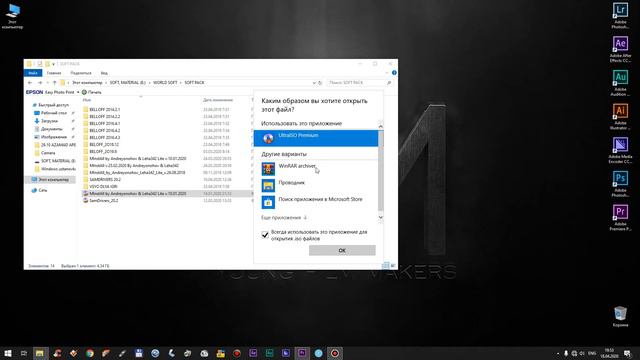640x360 pixels.
Task: Switch Explorer to details view icon
Action: tap(385, 266)
